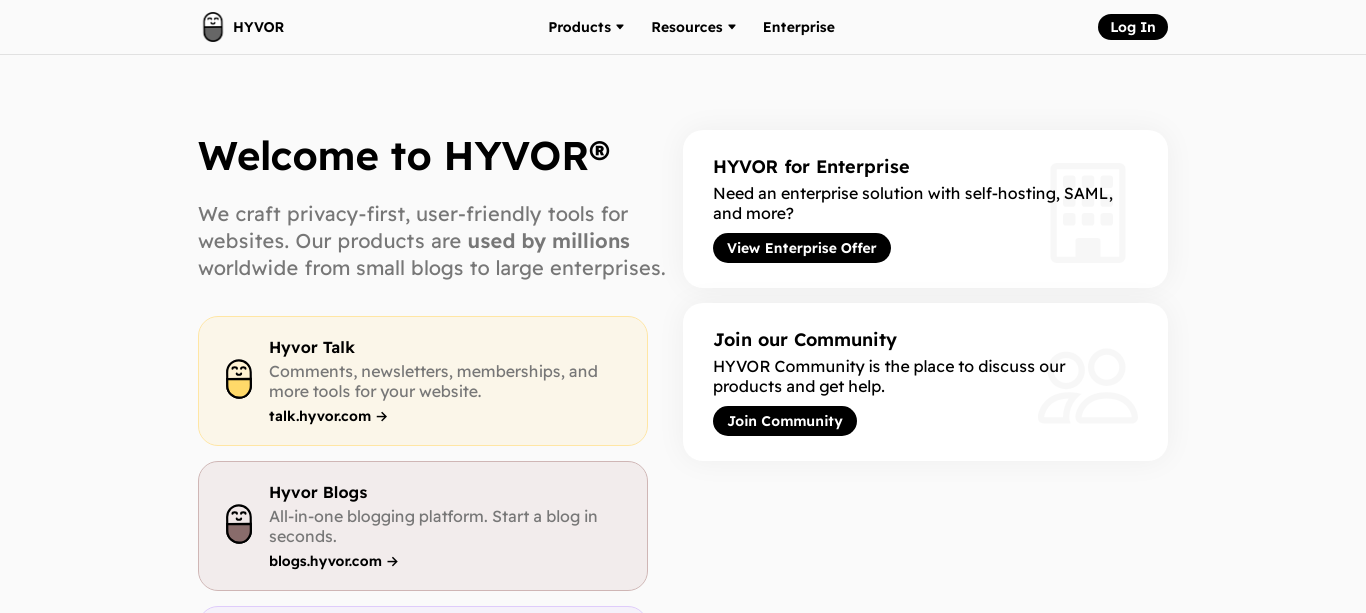Open the blogs.hyvor.com link
The width and height of the screenshot is (1366, 613).
pos(325,561)
